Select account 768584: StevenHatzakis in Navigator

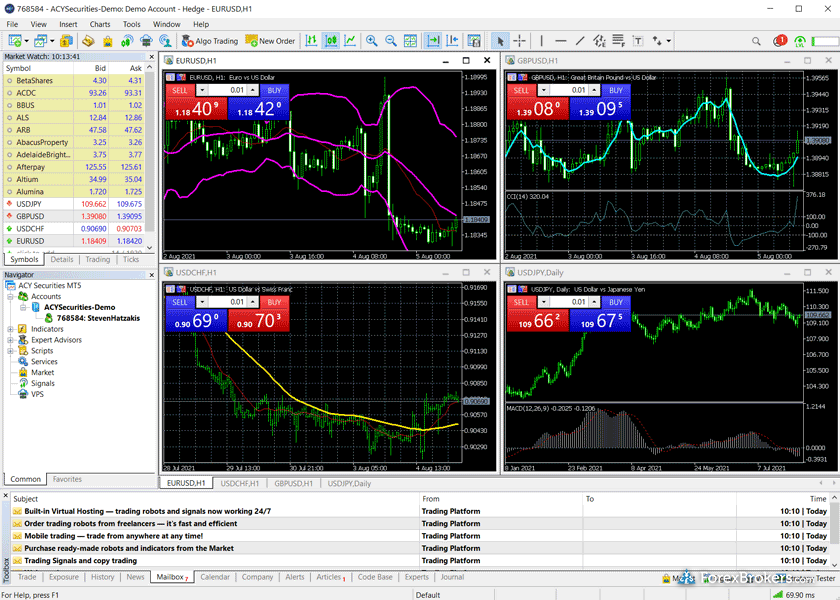coord(98,318)
